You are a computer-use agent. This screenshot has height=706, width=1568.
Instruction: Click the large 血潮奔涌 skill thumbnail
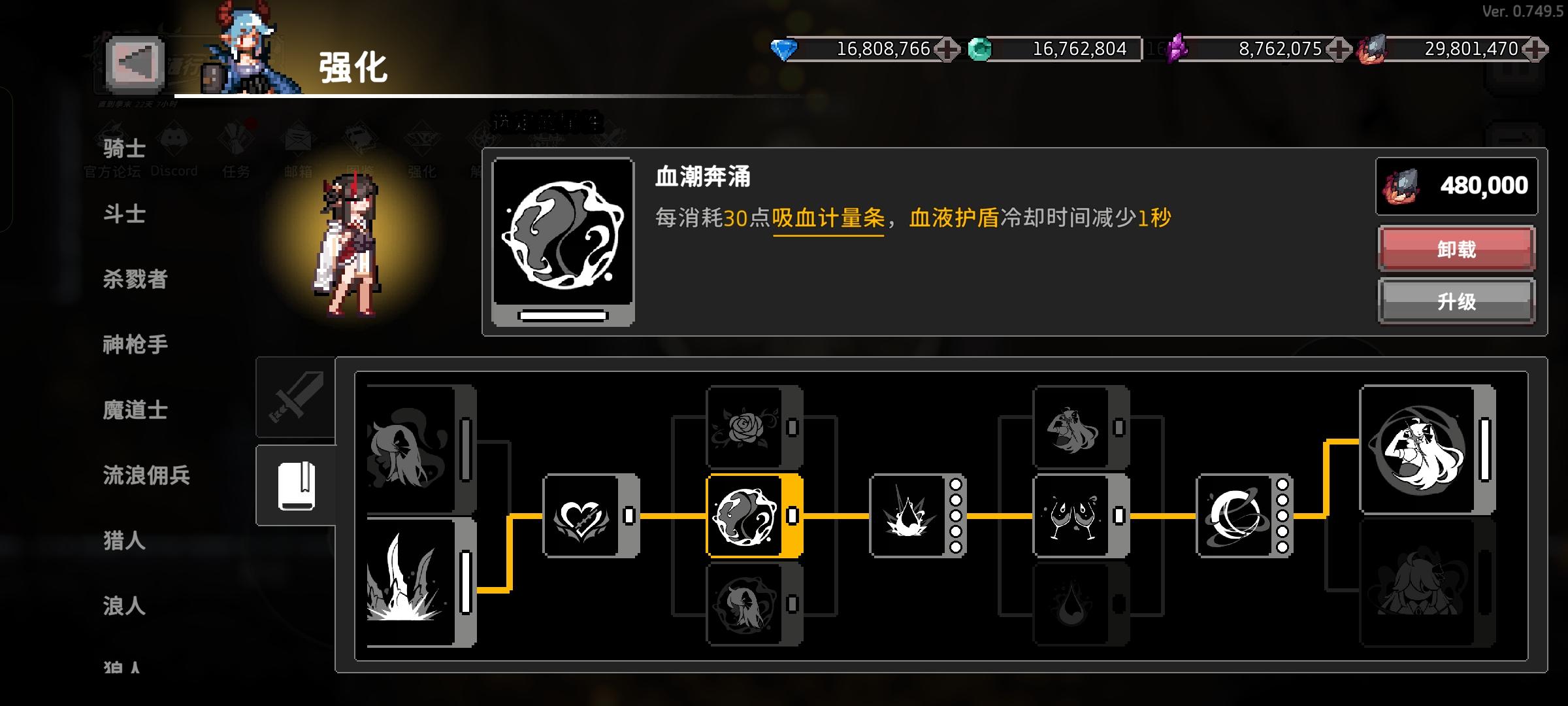pyautogui.click(x=563, y=241)
